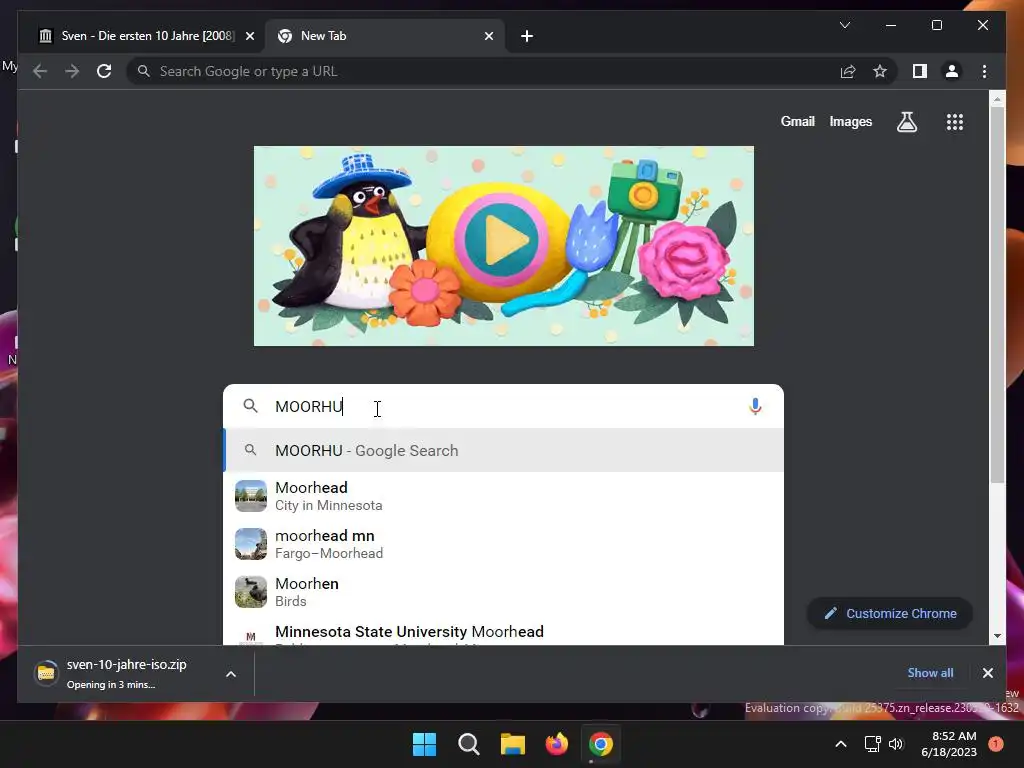
Task: Reload the current page
Action: [x=104, y=71]
